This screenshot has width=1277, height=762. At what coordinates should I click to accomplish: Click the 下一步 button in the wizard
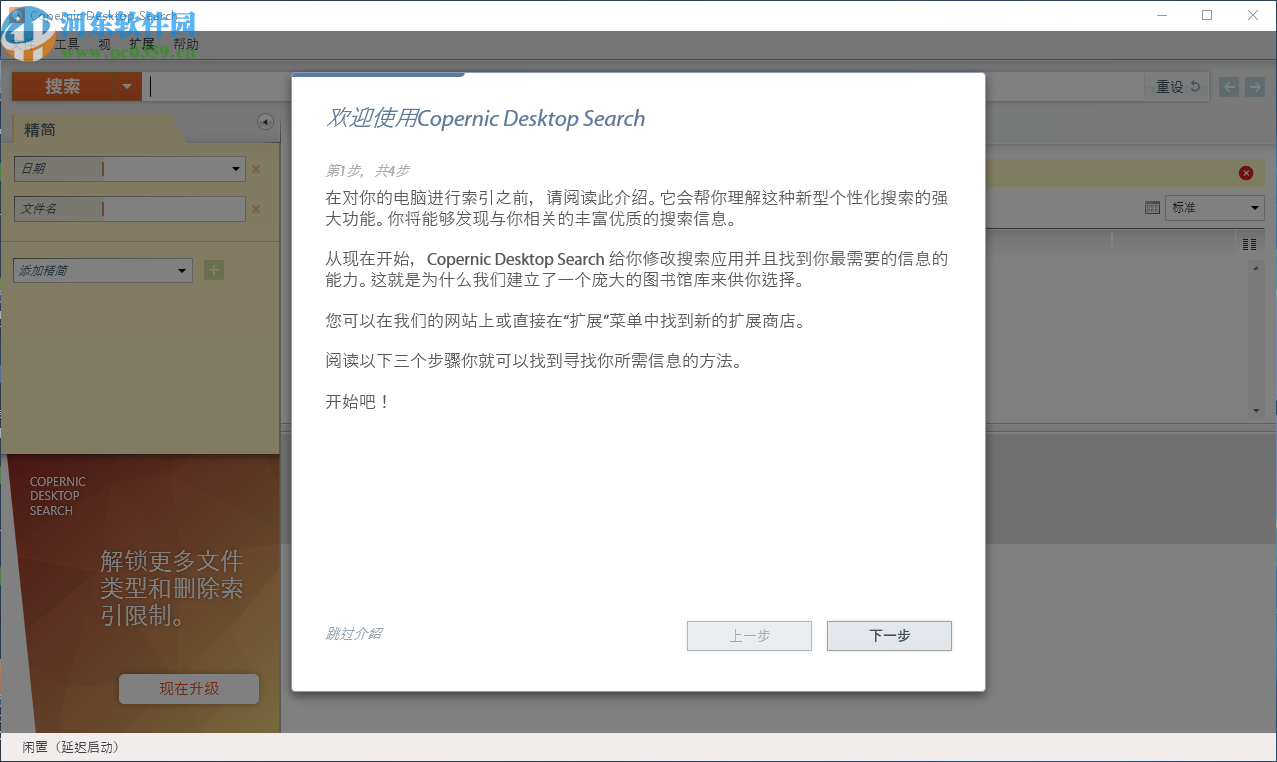click(888, 635)
